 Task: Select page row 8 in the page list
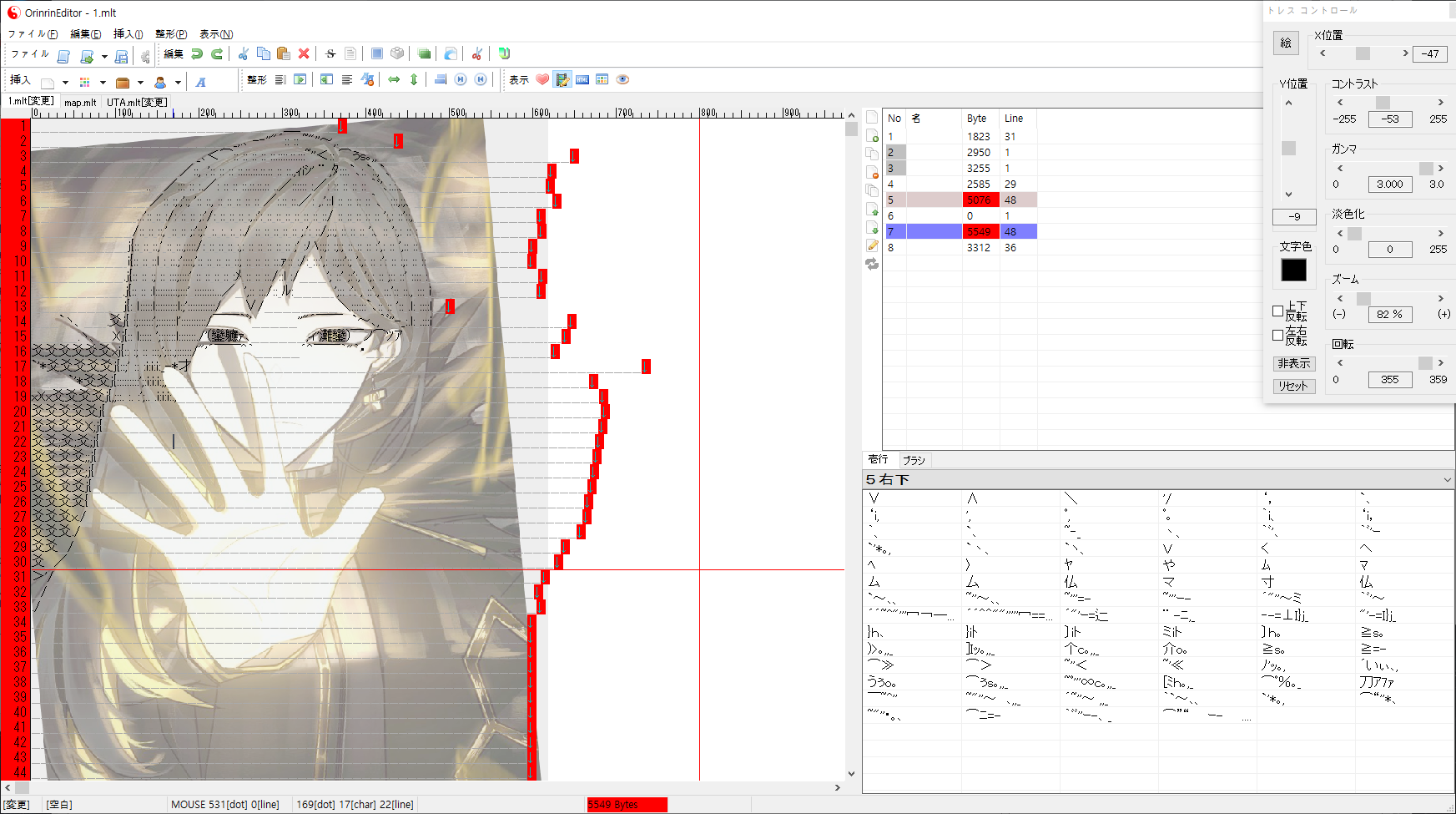(960, 248)
